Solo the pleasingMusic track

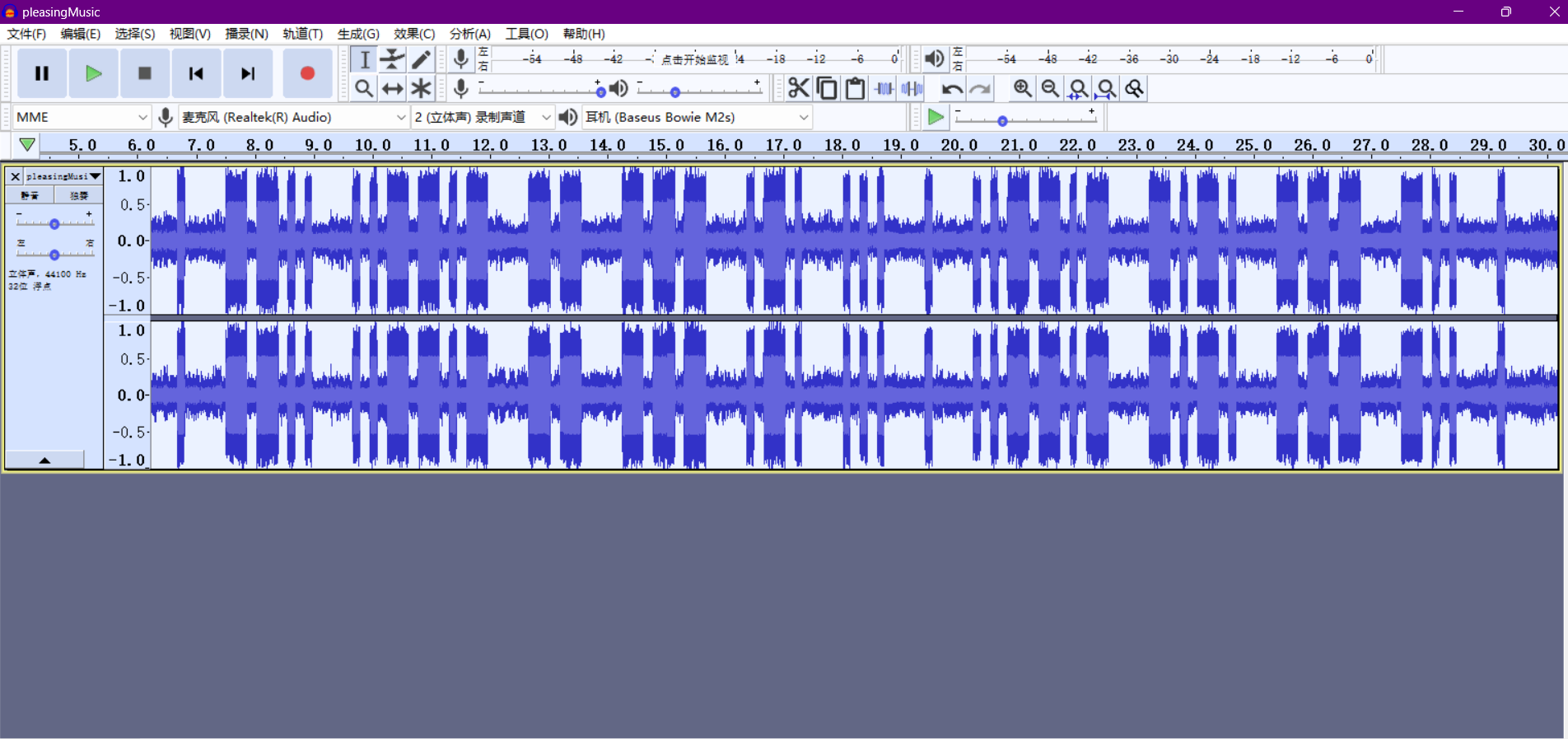click(x=78, y=195)
